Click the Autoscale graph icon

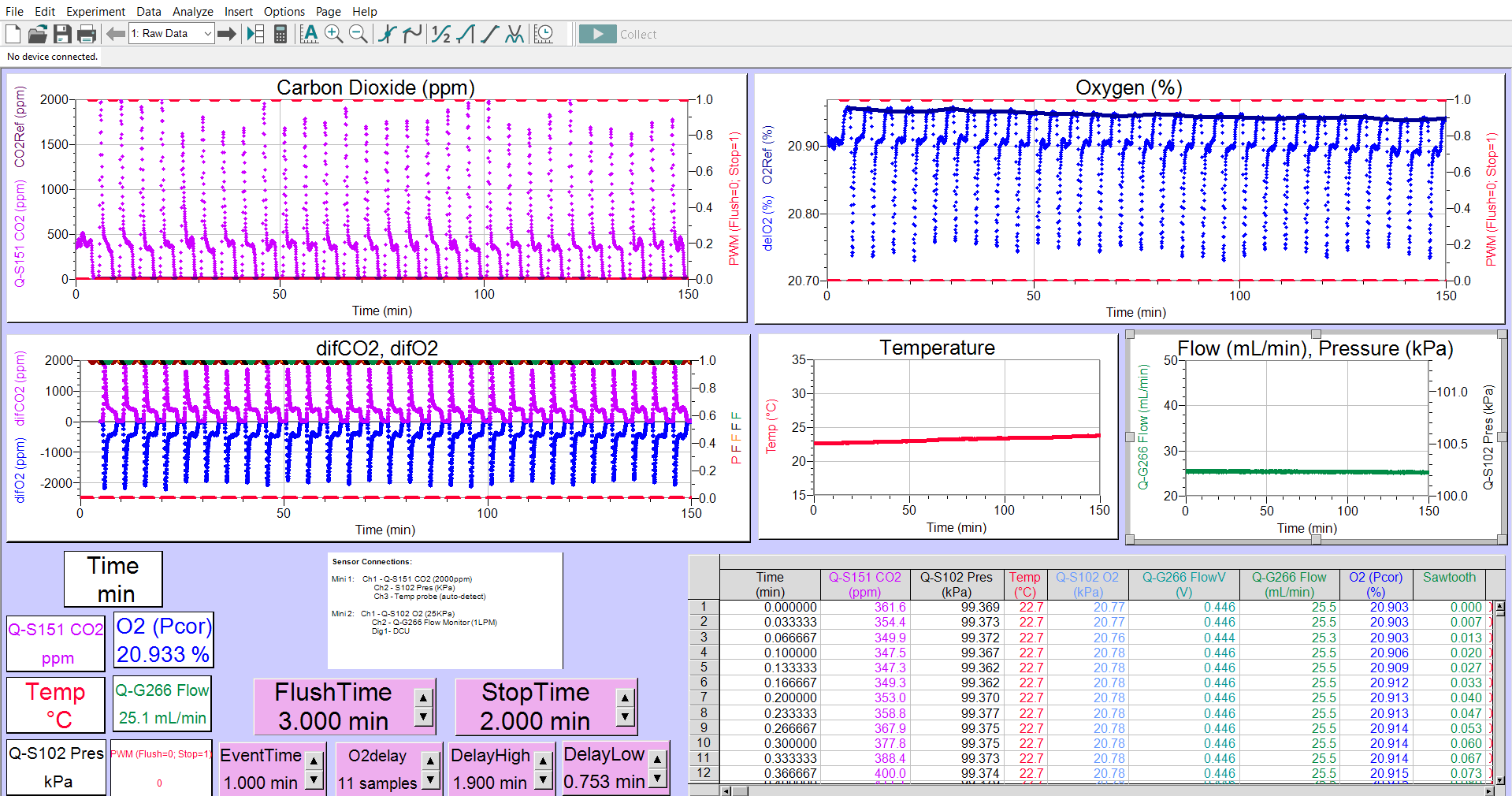pos(310,34)
